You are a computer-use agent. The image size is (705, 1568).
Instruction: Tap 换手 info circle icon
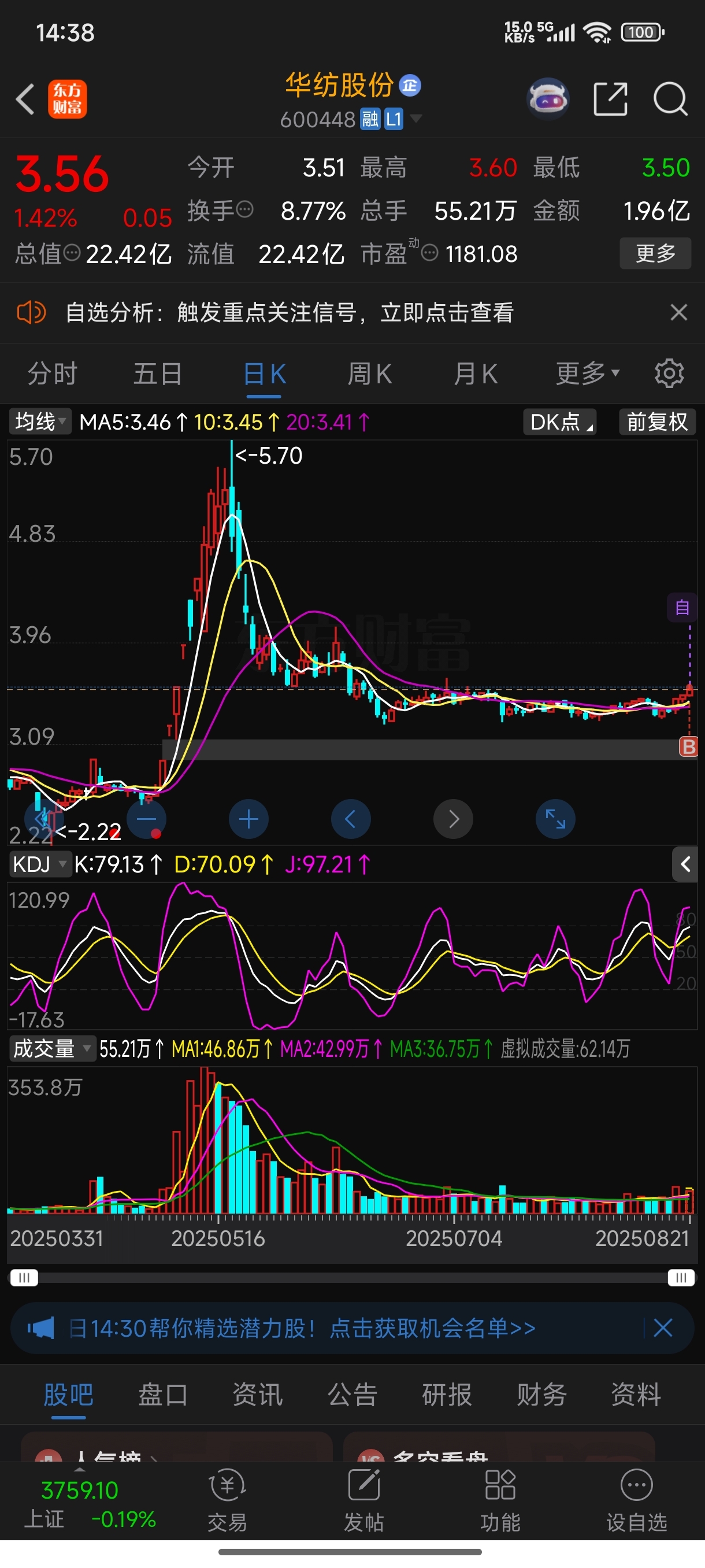pos(244,210)
